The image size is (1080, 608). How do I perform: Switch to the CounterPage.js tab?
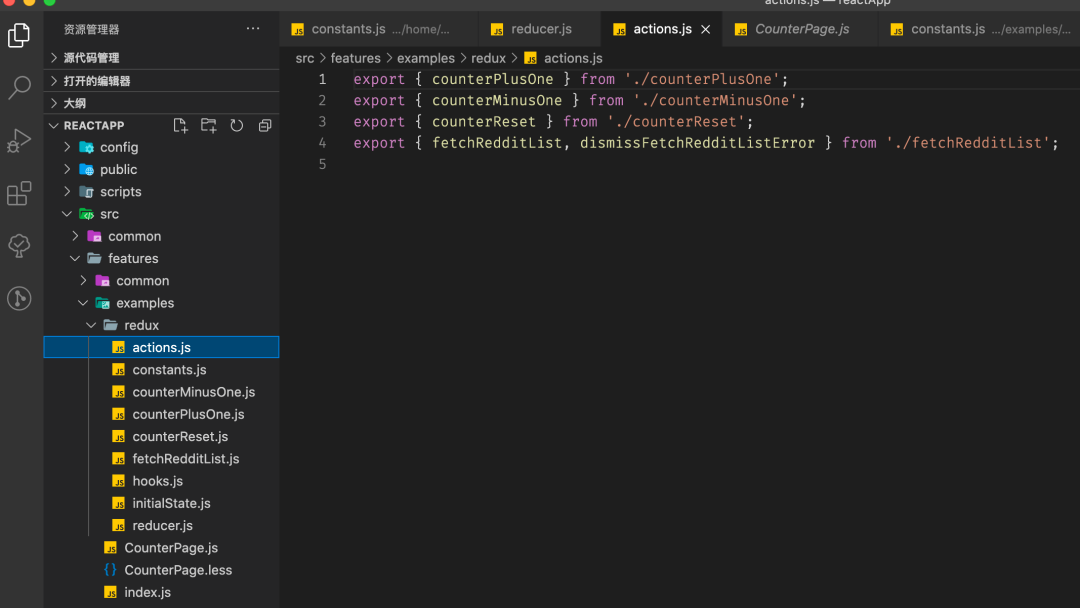(x=802, y=29)
